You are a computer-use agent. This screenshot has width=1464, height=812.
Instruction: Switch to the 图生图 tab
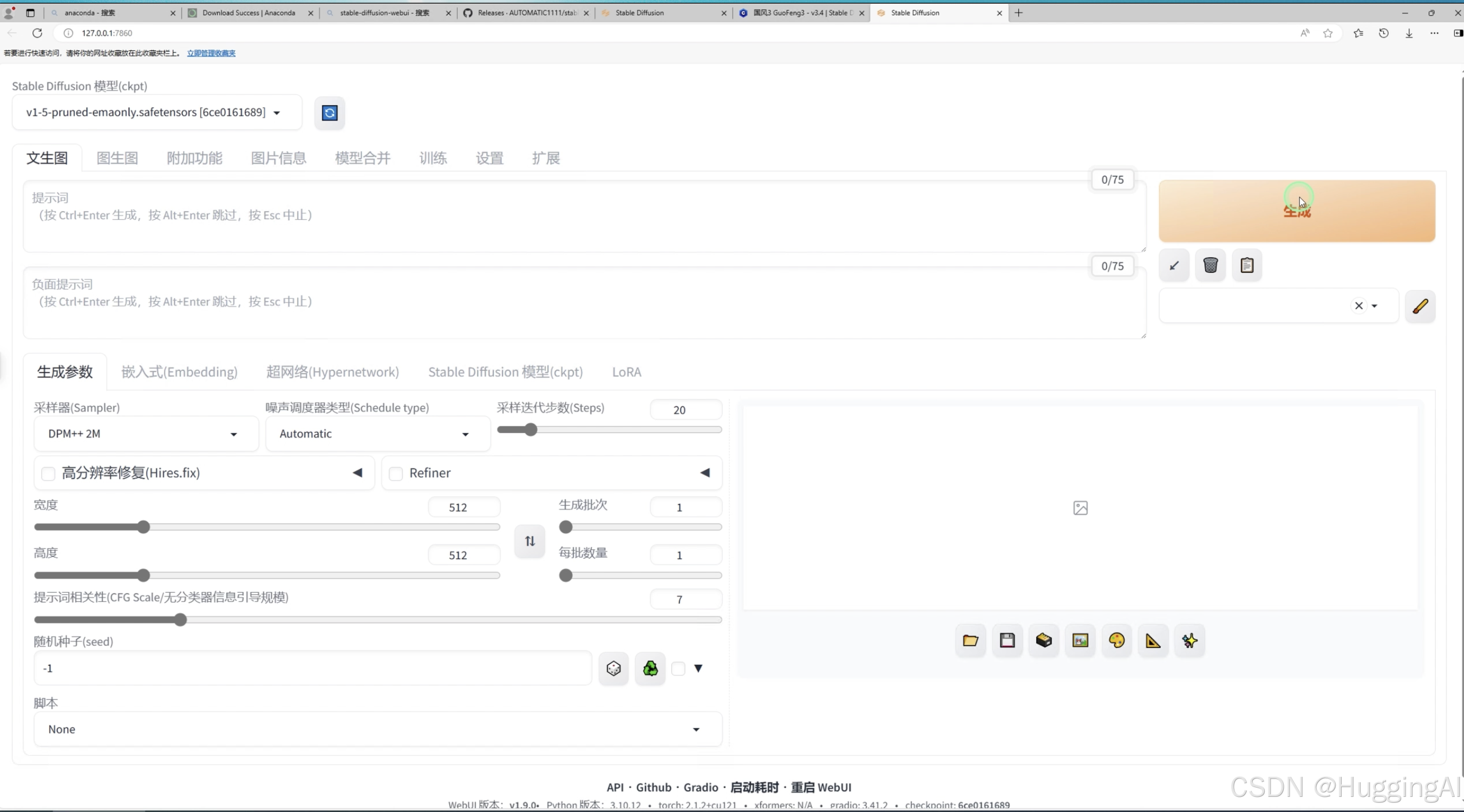pyautogui.click(x=117, y=158)
